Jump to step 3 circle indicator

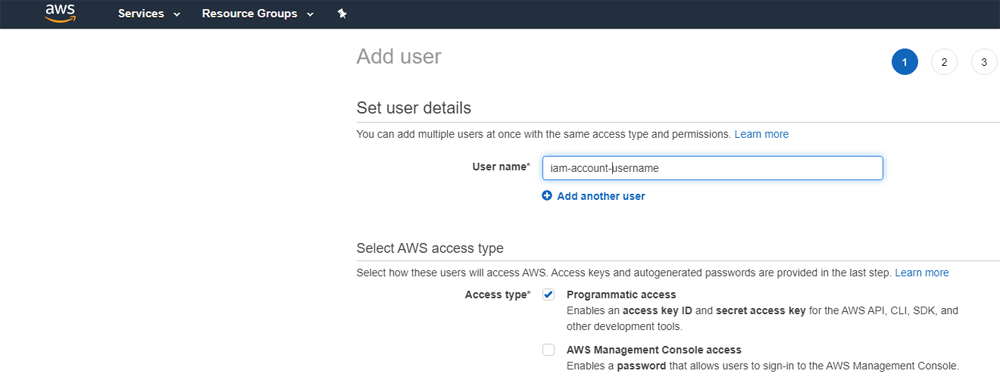[x=984, y=62]
